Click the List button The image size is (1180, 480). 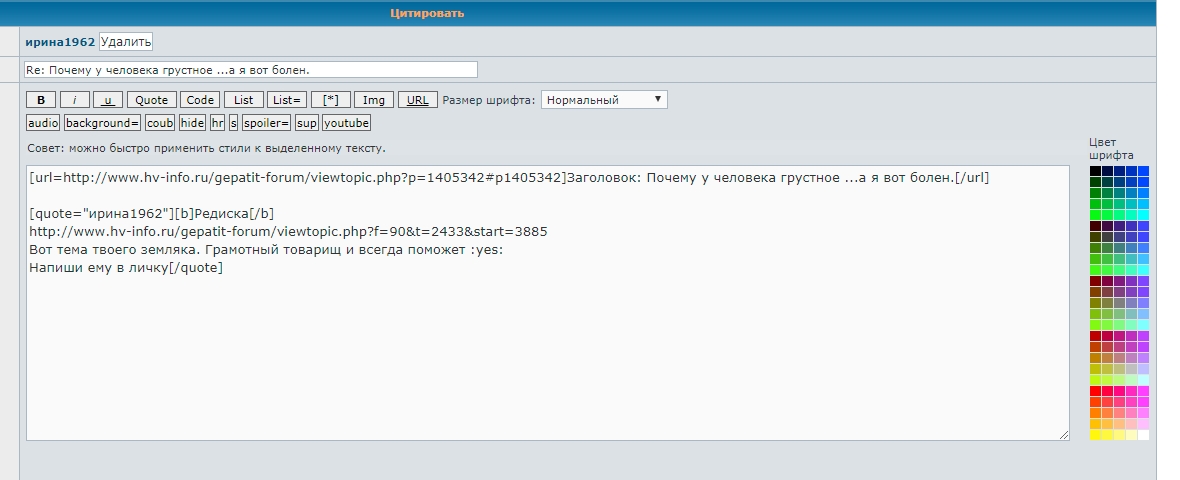244,100
